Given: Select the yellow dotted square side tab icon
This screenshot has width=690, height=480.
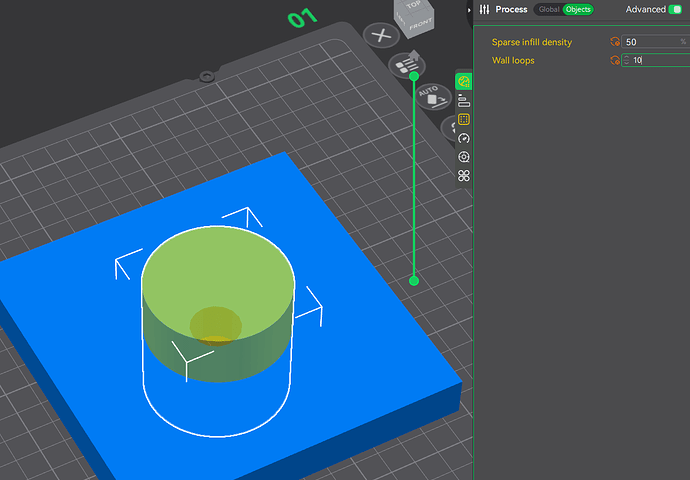Looking at the screenshot, I should point(464,120).
